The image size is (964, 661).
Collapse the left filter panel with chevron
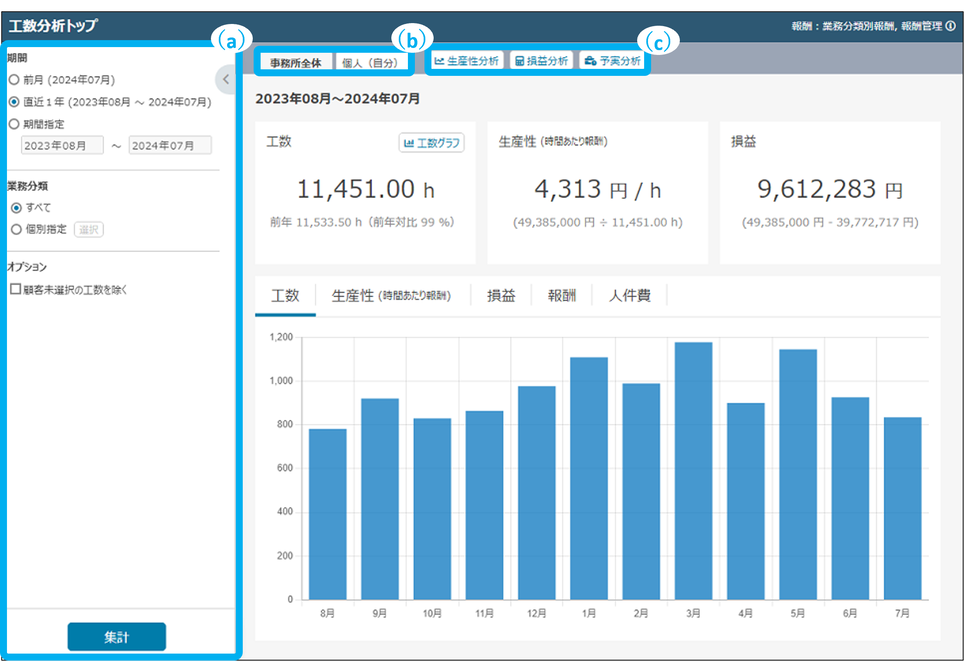pos(225,78)
